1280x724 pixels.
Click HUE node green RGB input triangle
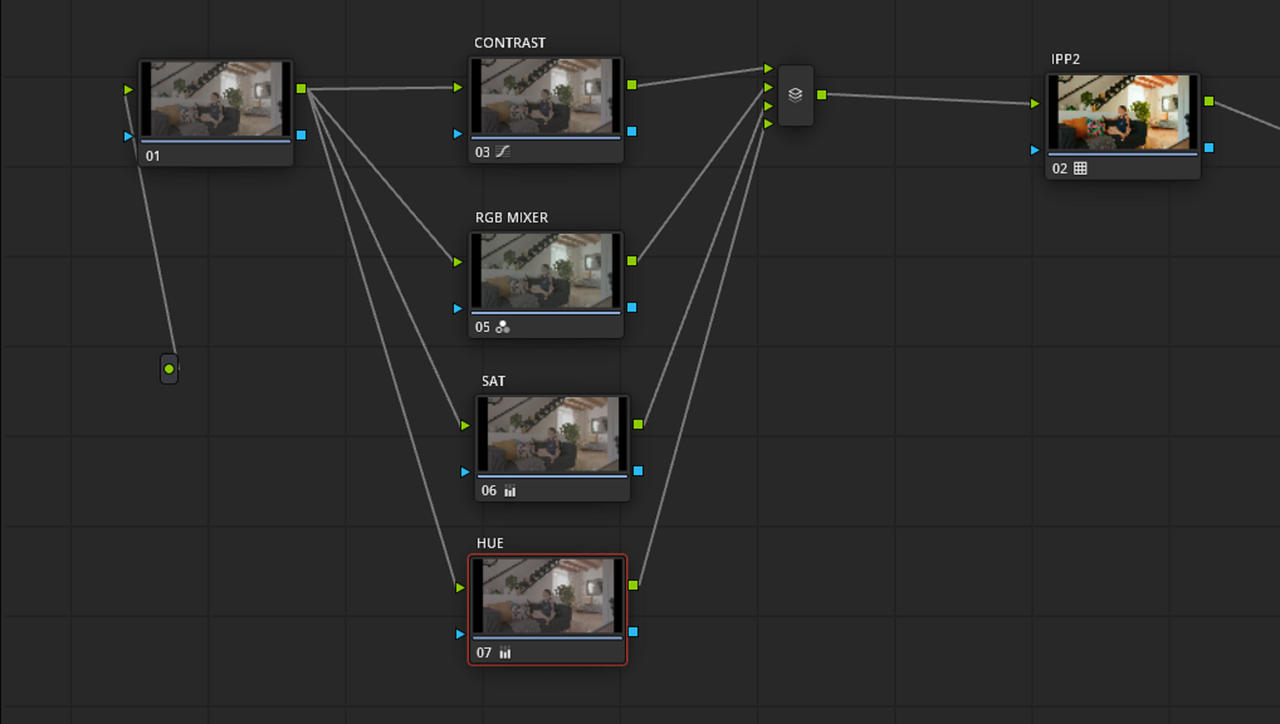[x=460, y=588]
